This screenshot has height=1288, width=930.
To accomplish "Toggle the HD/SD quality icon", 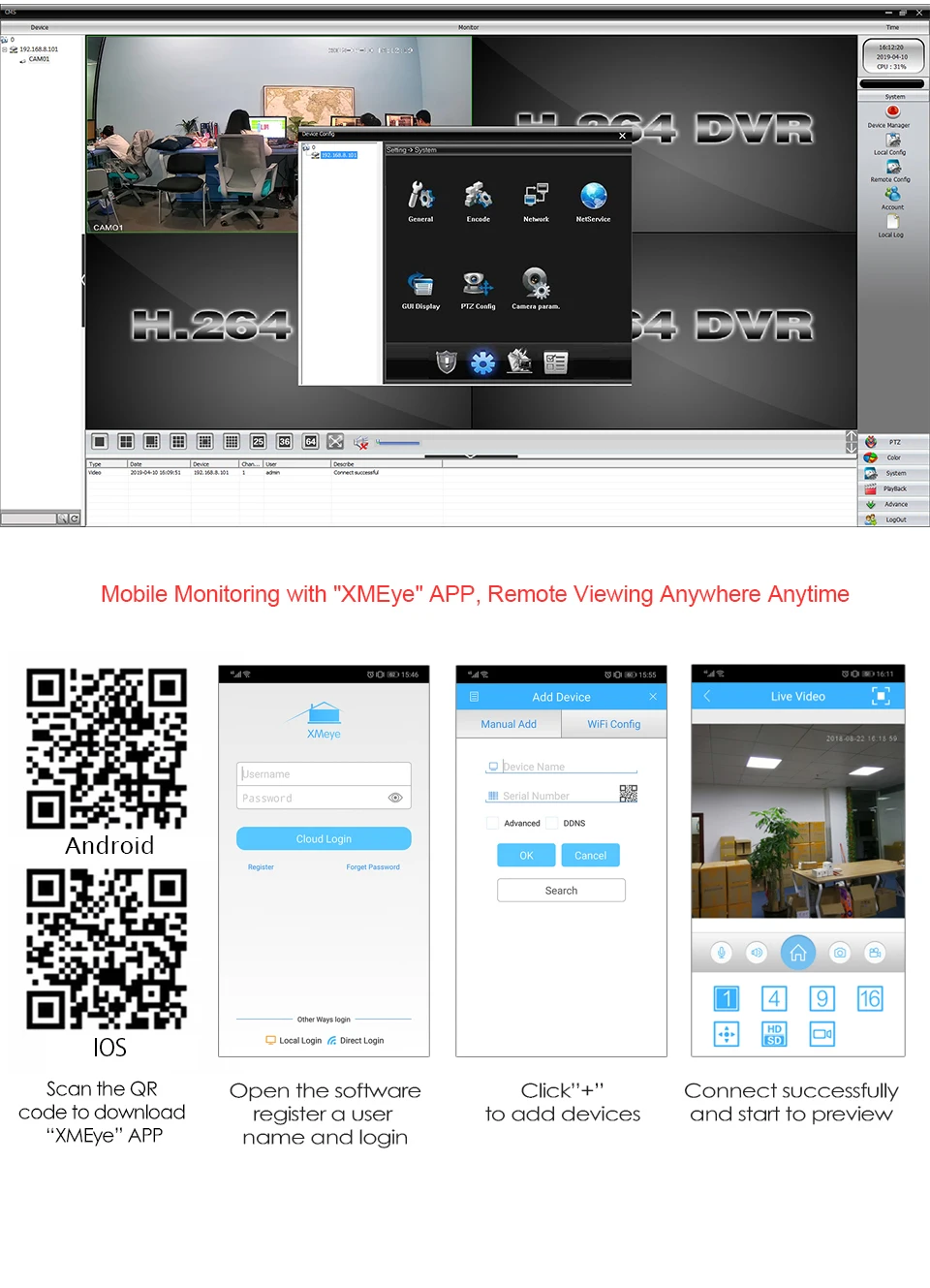I will click(774, 1034).
